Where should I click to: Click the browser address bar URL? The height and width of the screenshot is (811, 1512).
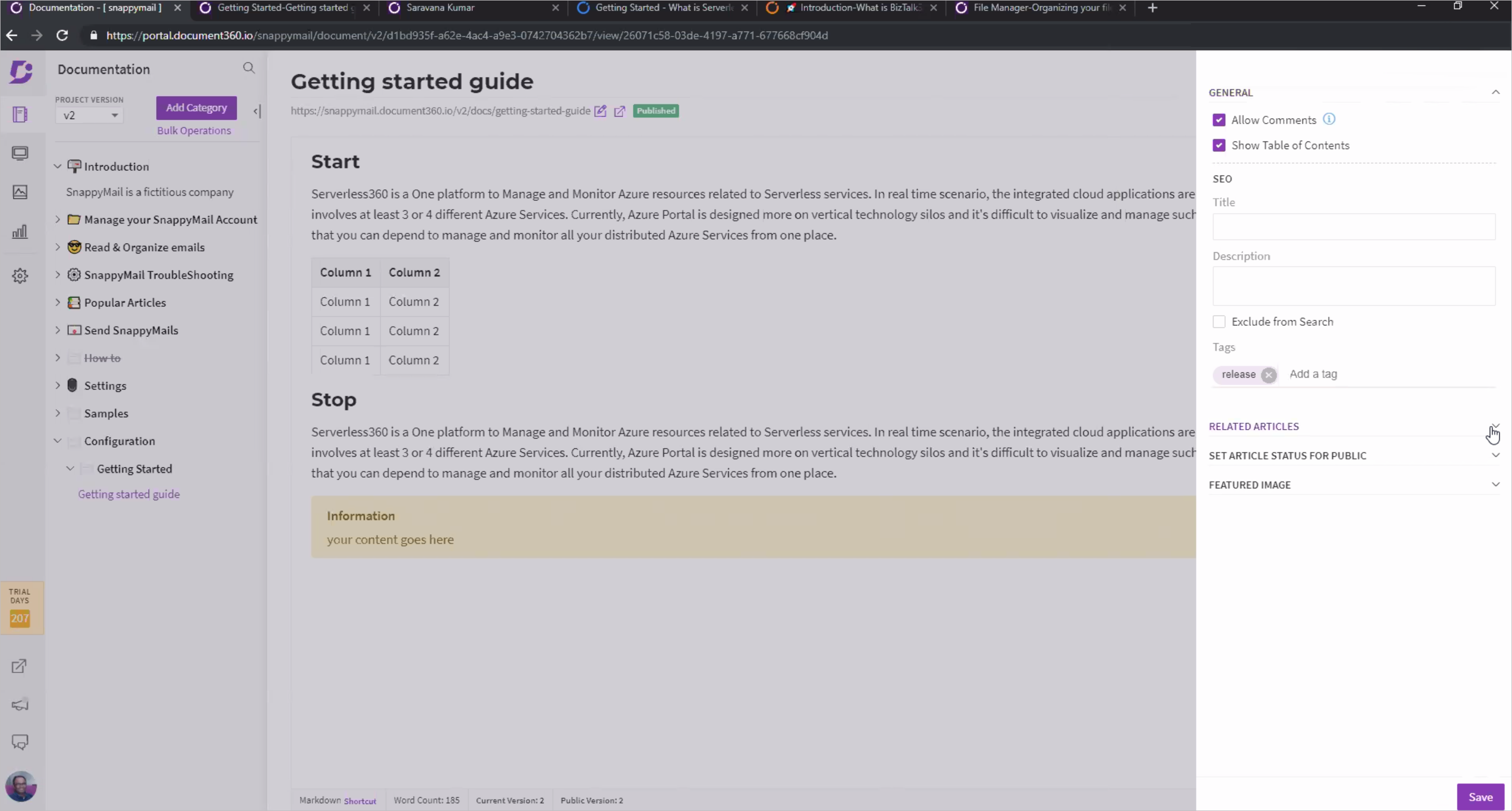tap(467, 35)
